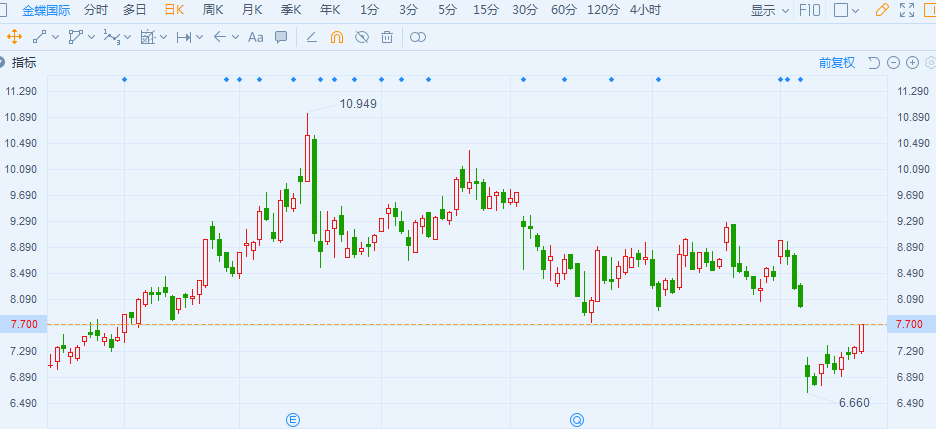The height and width of the screenshot is (429, 936).
Task: Select the 3分 interval
Action: (408, 10)
